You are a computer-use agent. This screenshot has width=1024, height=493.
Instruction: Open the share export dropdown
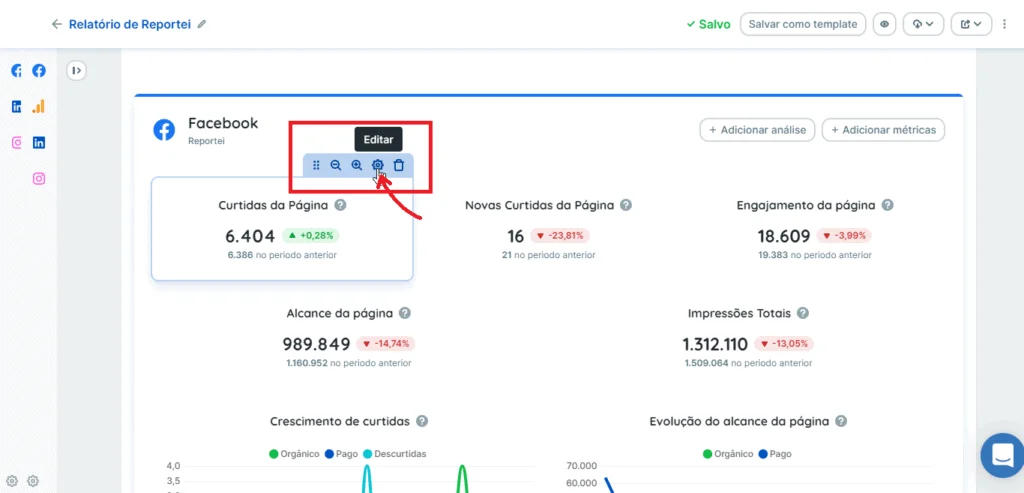971,24
